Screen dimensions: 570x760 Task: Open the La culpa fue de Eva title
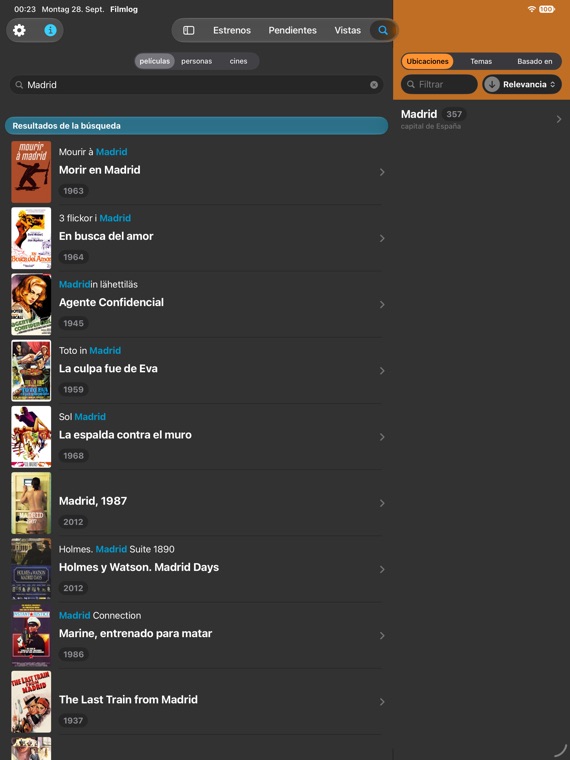pos(108,368)
